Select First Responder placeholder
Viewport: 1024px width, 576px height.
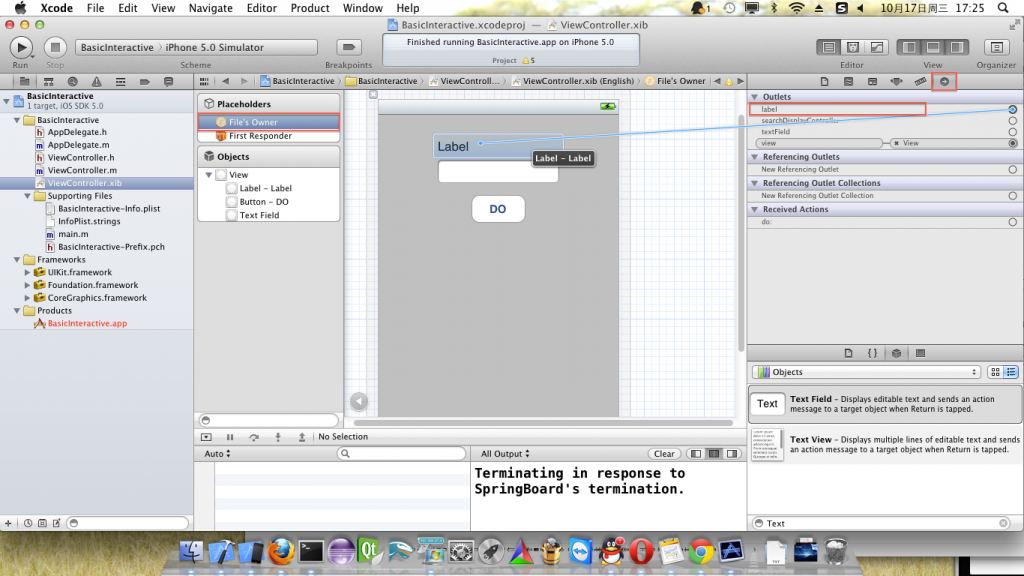pyautogui.click(x=268, y=136)
